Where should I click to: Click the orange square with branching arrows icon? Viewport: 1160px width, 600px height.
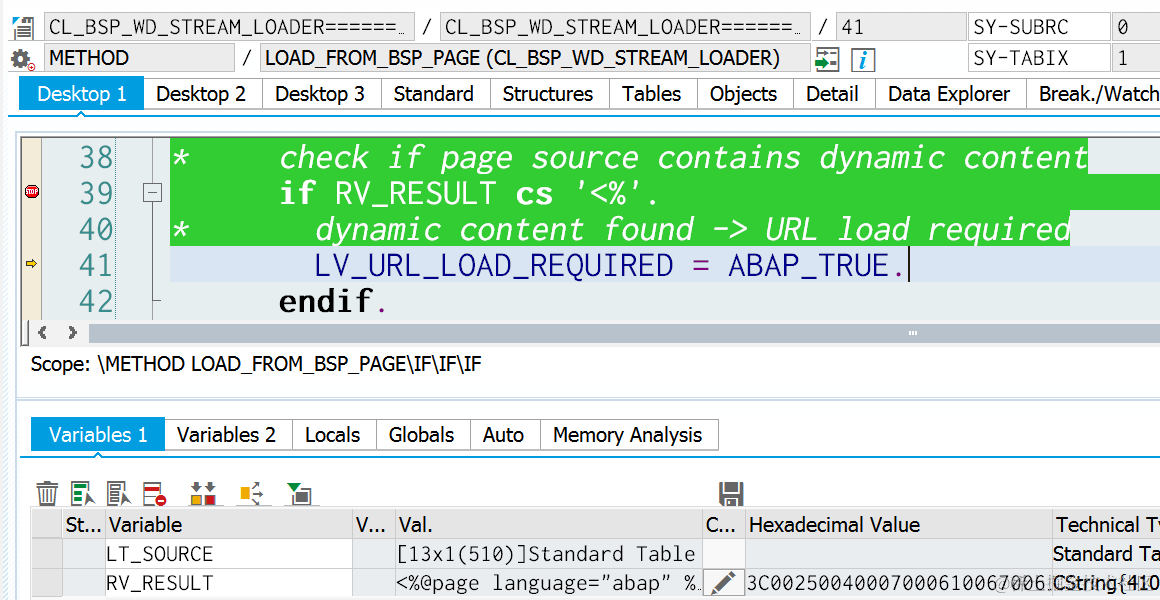click(x=251, y=493)
